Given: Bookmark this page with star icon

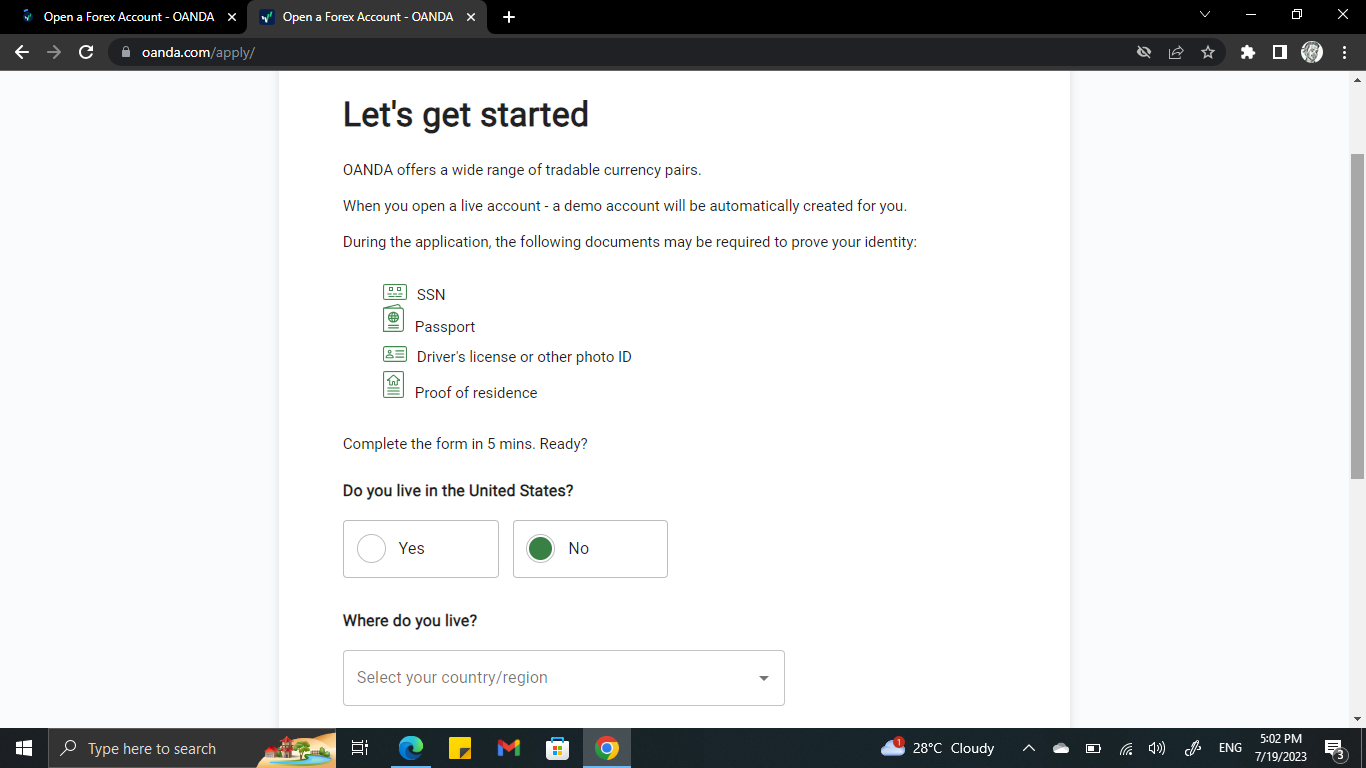Looking at the screenshot, I should (x=1208, y=52).
